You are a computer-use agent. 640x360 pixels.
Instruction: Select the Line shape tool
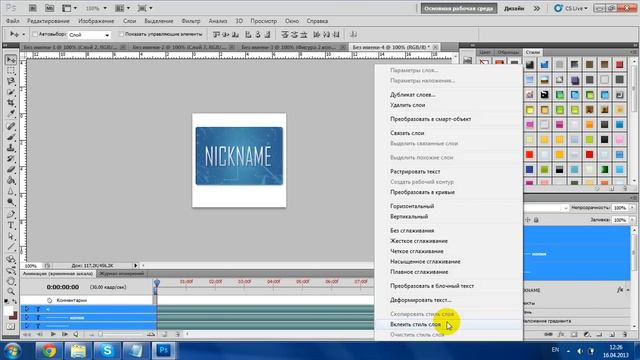pyautogui.click(x=11, y=247)
